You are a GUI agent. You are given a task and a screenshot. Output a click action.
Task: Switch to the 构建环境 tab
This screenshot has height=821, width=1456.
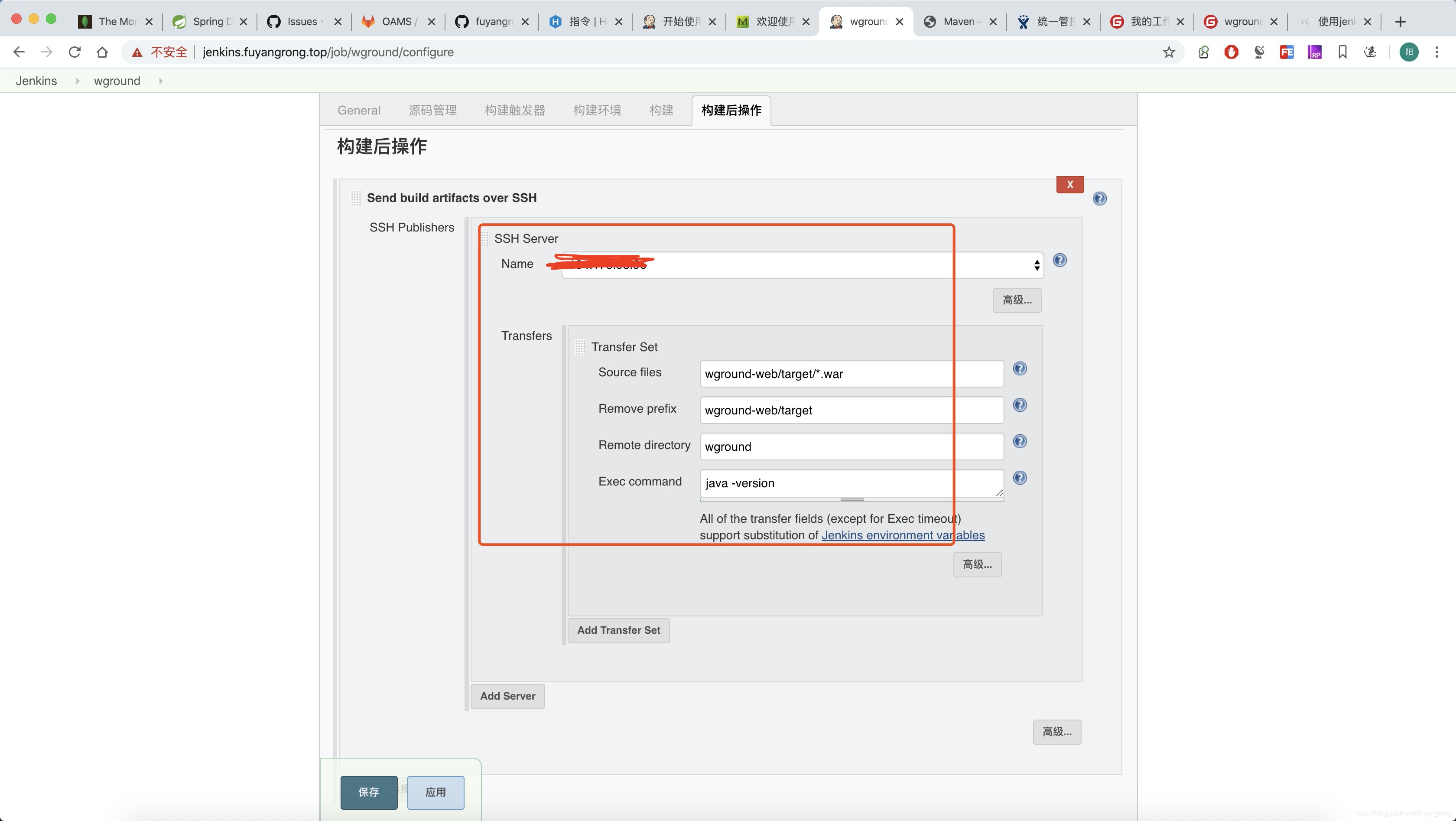(x=598, y=110)
